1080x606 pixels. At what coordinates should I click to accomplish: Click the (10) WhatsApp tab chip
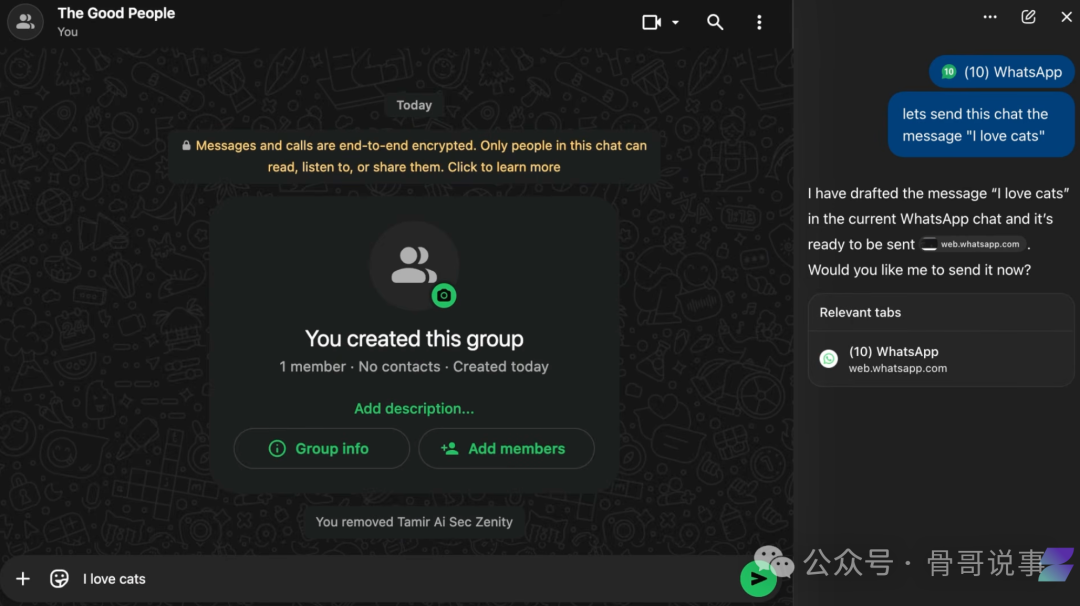click(x=1001, y=72)
